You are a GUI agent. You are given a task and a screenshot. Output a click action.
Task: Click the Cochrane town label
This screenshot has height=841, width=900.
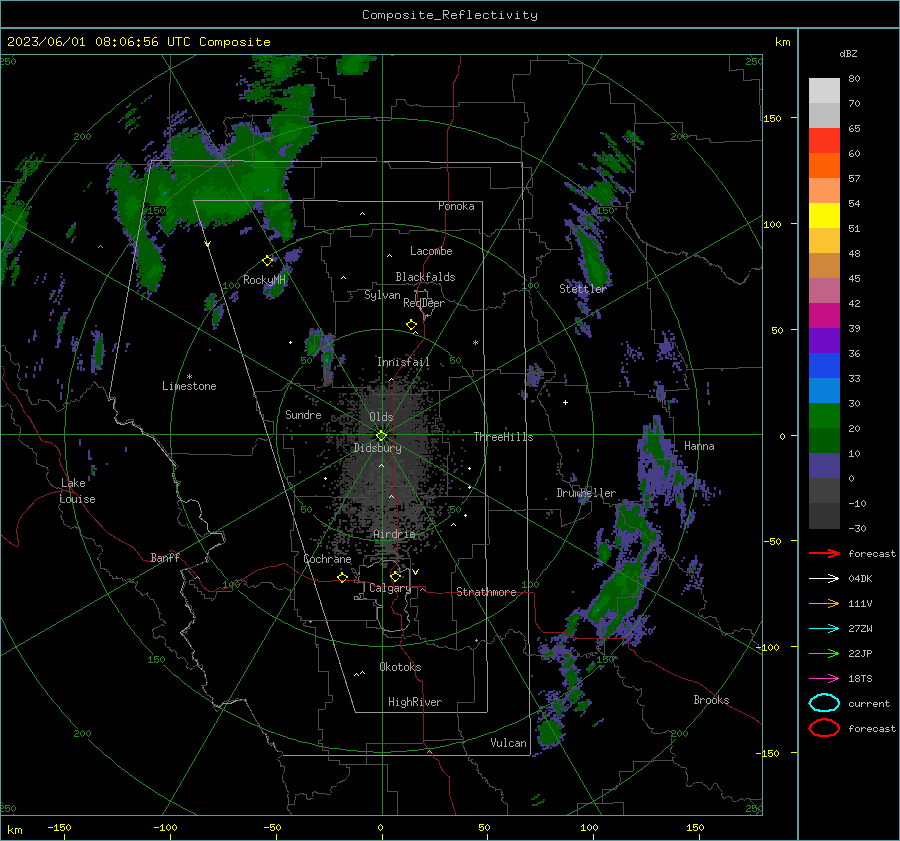pyautogui.click(x=327, y=559)
